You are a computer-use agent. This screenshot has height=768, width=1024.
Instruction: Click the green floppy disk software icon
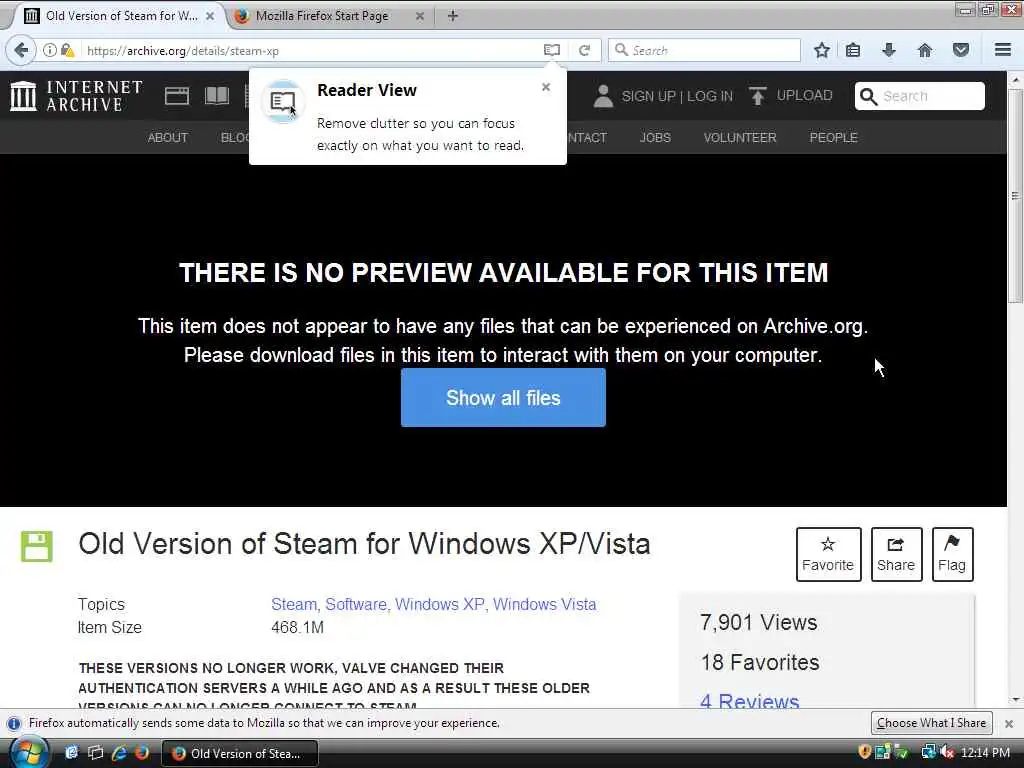tap(37, 547)
